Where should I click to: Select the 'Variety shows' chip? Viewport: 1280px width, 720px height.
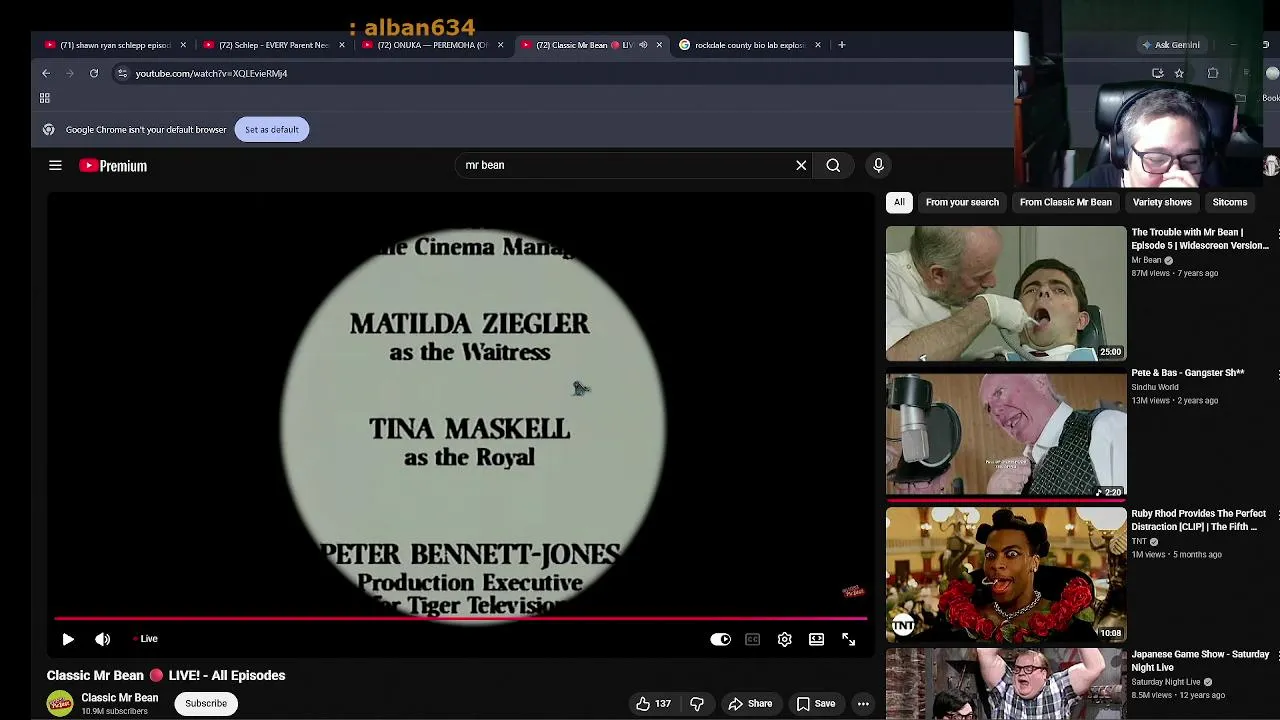[1162, 203]
